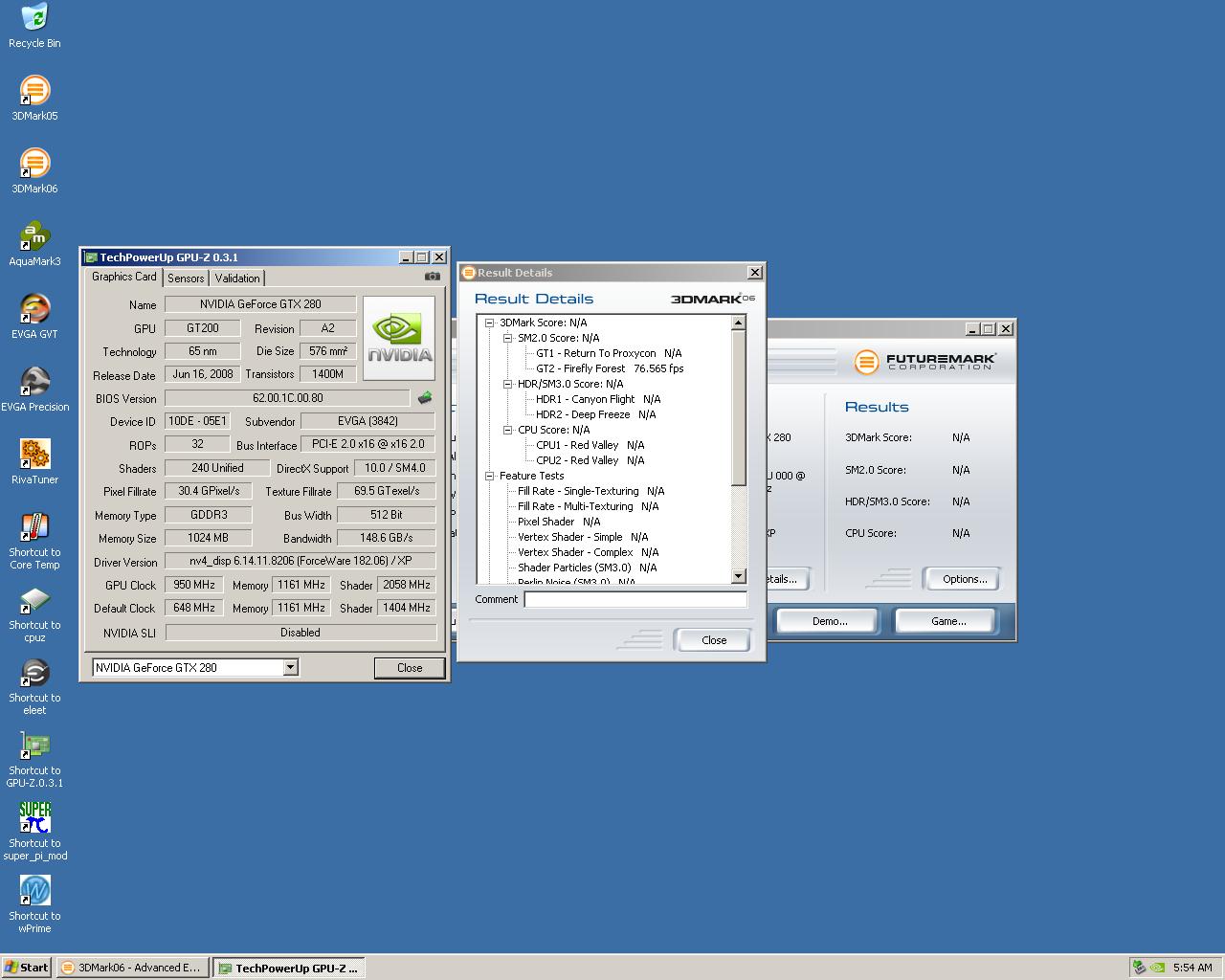Open the Shortcut to cpuz icon
Screen dimensions: 1225x980
[x=34, y=613]
